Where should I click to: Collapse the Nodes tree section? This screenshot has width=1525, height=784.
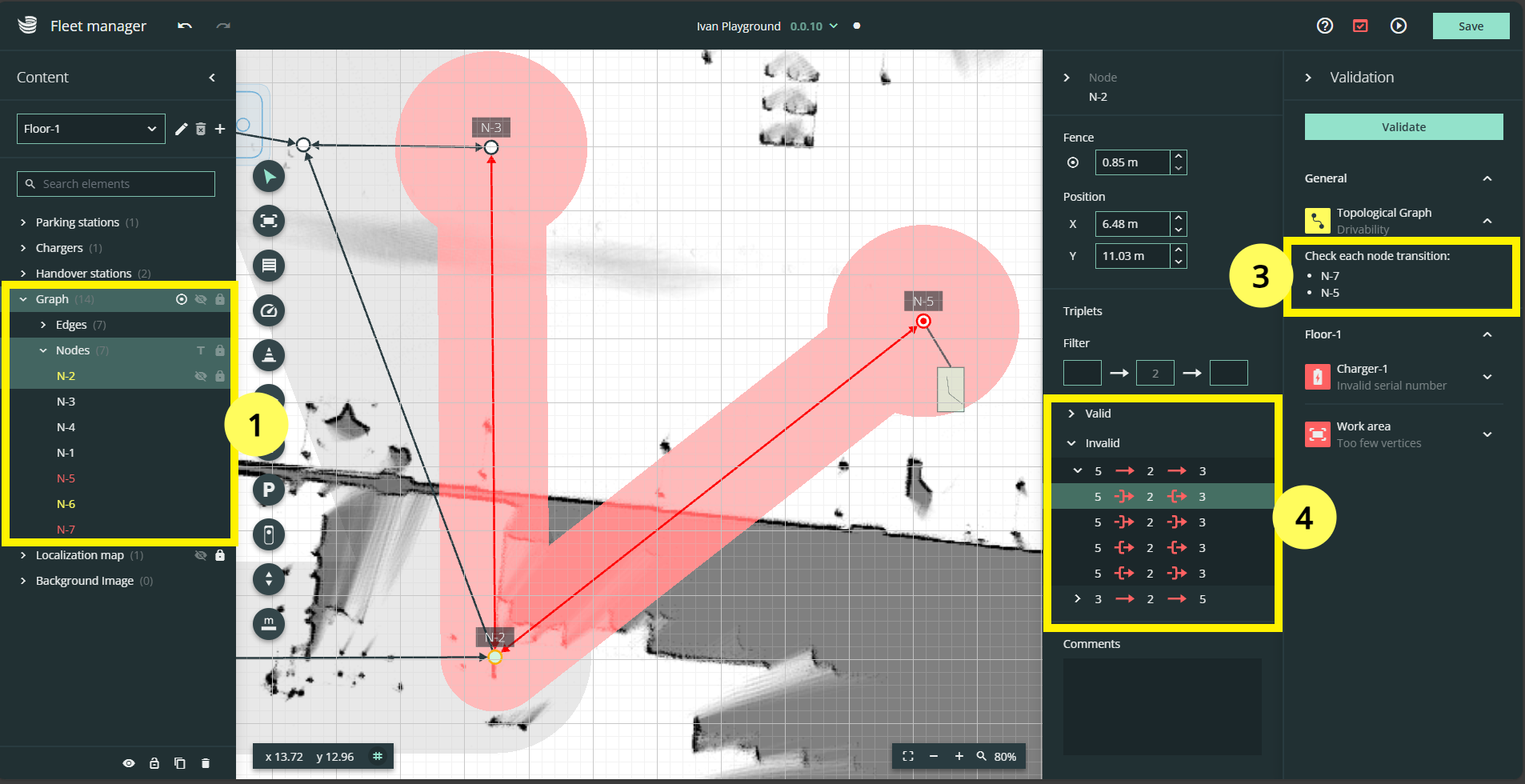click(x=42, y=350)
